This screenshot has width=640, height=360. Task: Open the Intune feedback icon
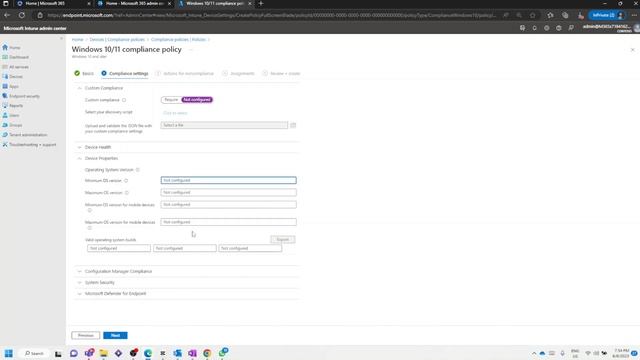point(571,28)
